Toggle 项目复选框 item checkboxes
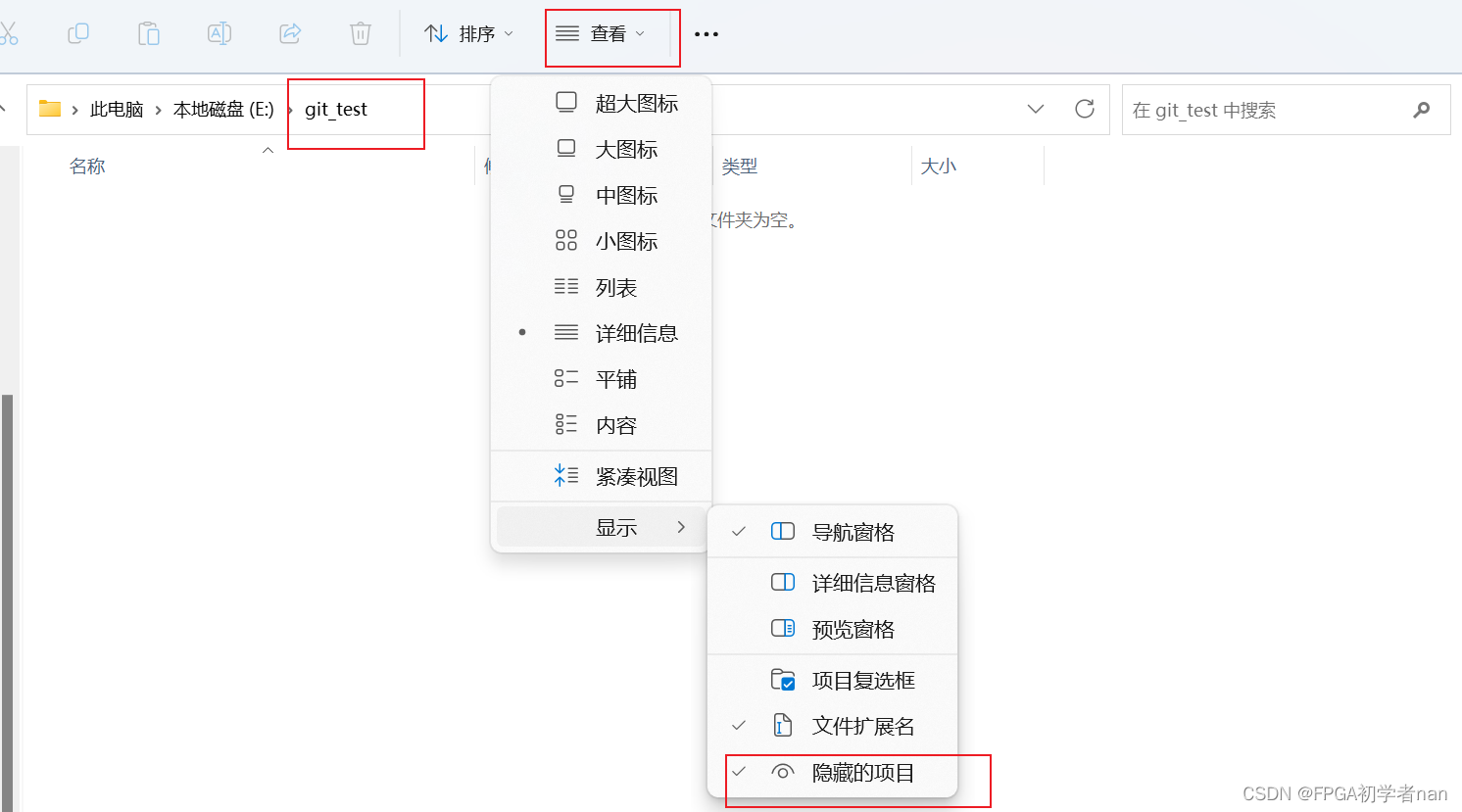 pyautogui.click(x=832, y=680)
